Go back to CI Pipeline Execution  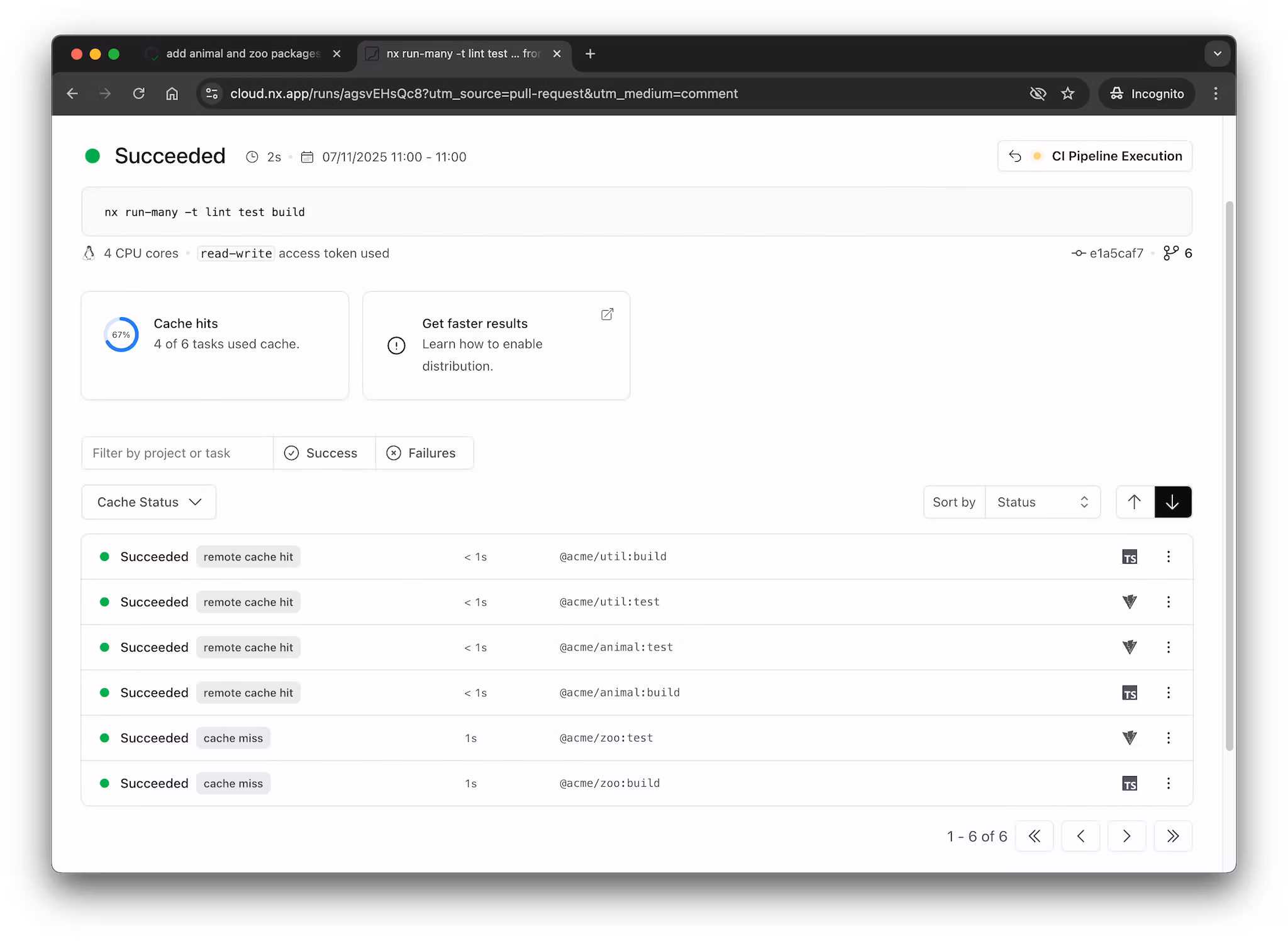[1095, 156]
